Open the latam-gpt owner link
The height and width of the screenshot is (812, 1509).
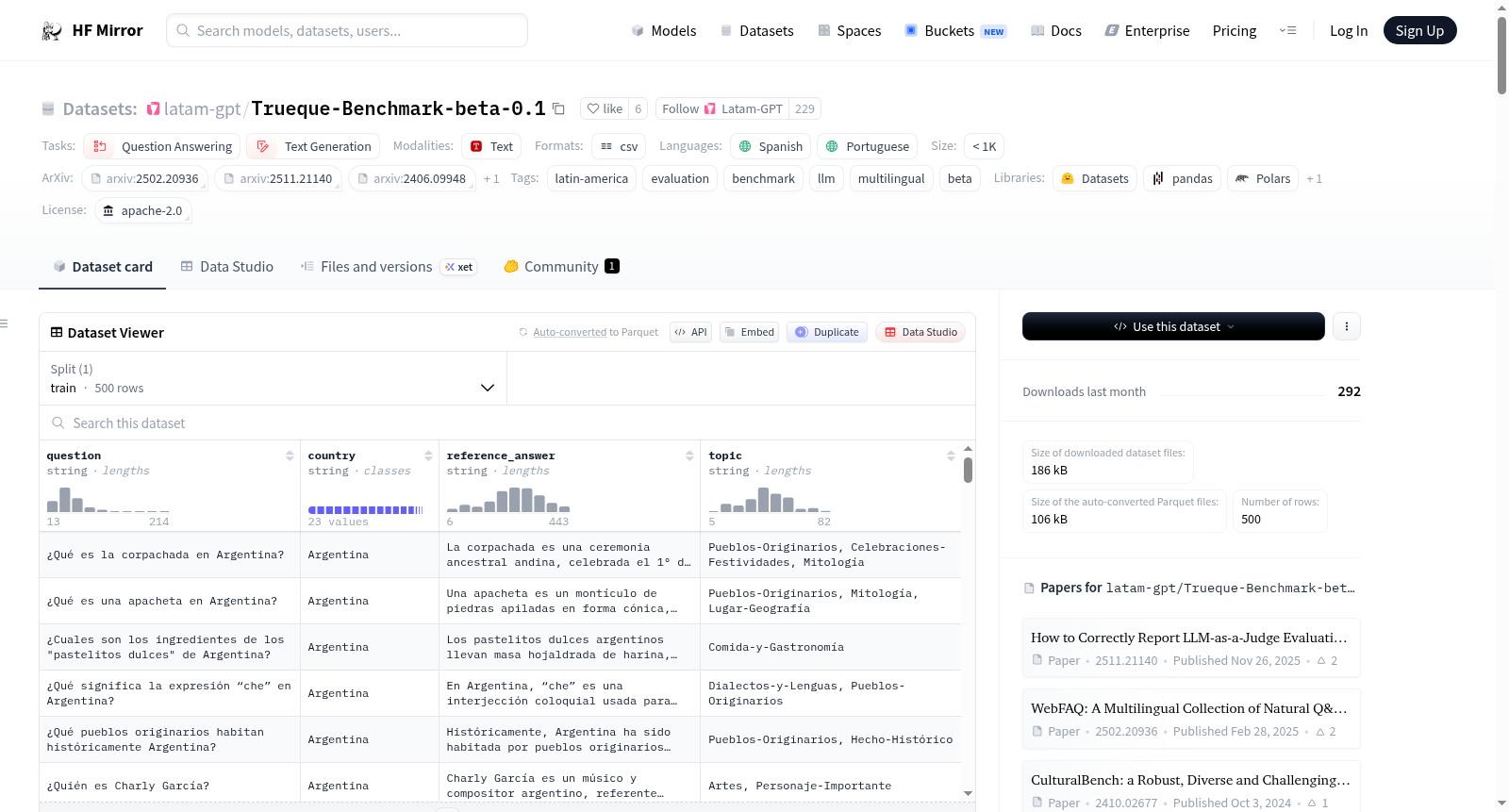click(202, 109)
